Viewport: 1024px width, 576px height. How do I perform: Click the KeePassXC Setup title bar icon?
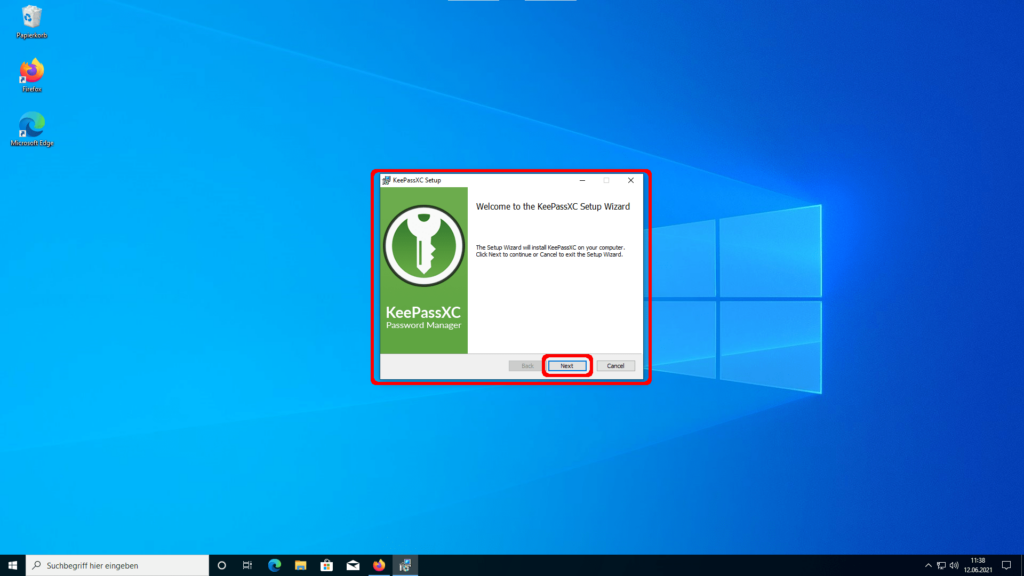click(x=386, y=180)
